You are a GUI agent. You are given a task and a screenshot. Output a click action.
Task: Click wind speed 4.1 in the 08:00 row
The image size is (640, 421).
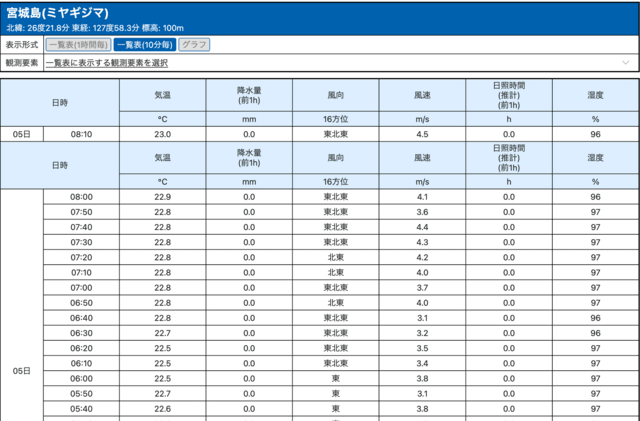click(422, 197)
